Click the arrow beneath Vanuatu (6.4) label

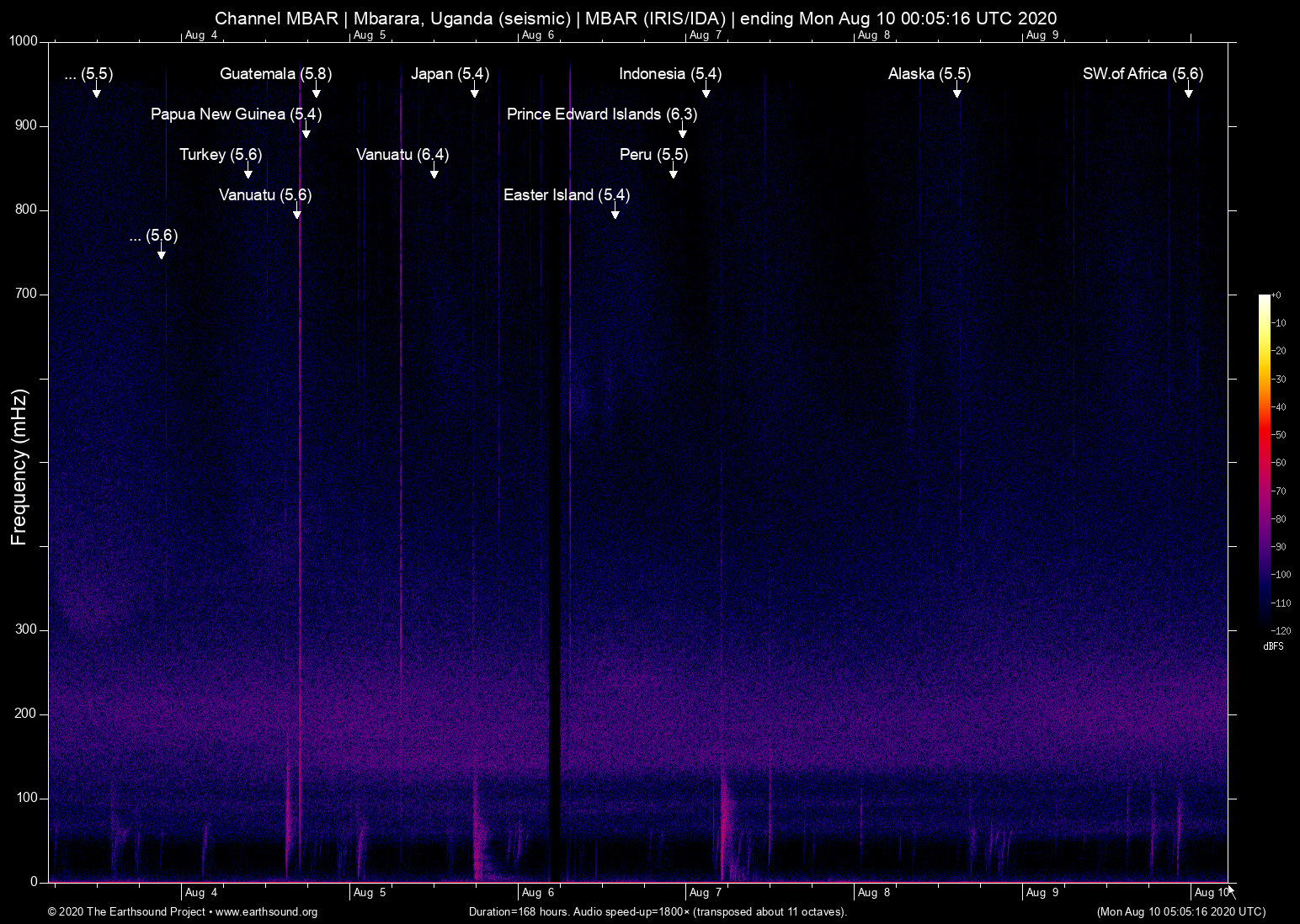click(x=434, y=173)
